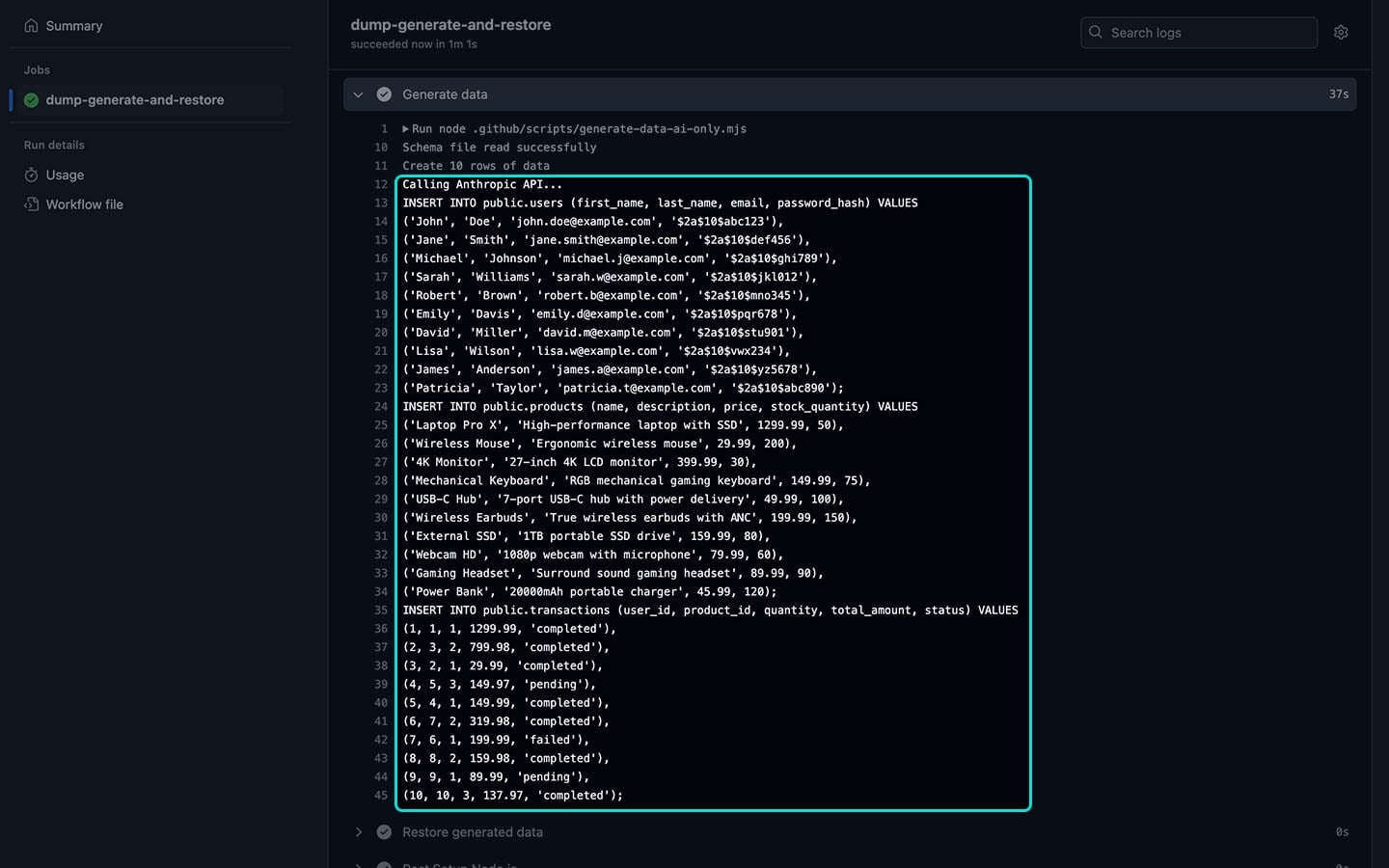Click the Generate data step title

[445, 94]
